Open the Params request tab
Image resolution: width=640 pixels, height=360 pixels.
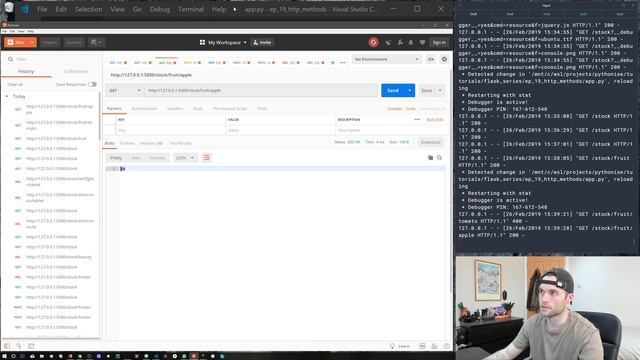114,109
